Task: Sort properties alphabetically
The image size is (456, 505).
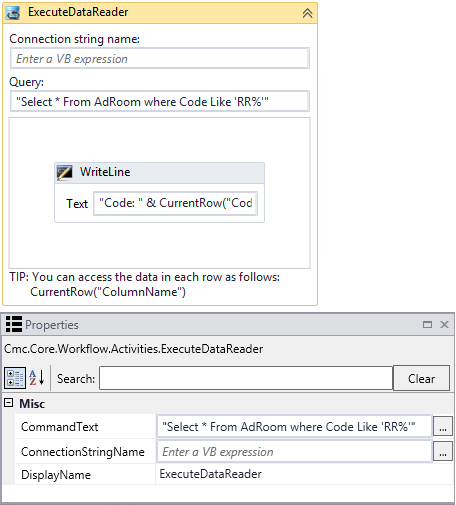Action: point(37,378)
